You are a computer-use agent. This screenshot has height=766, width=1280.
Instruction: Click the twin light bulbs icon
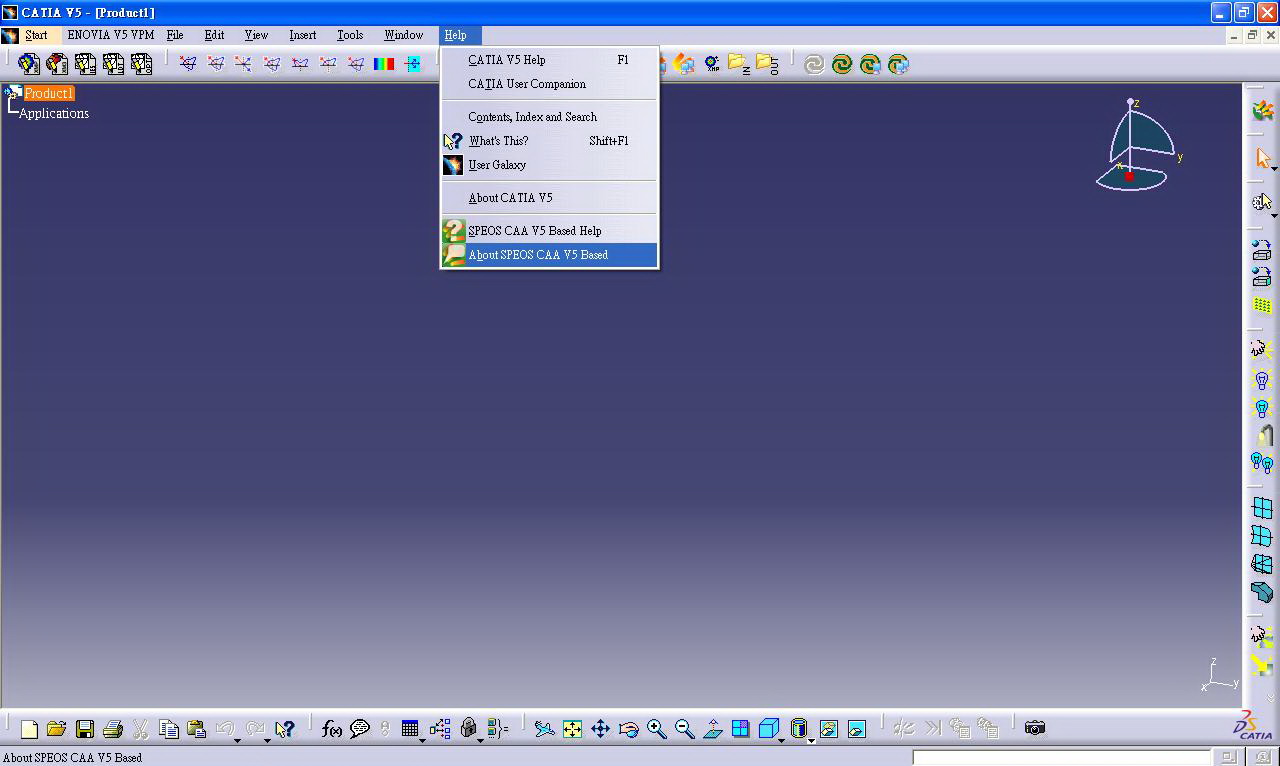tap(1262, 462)
